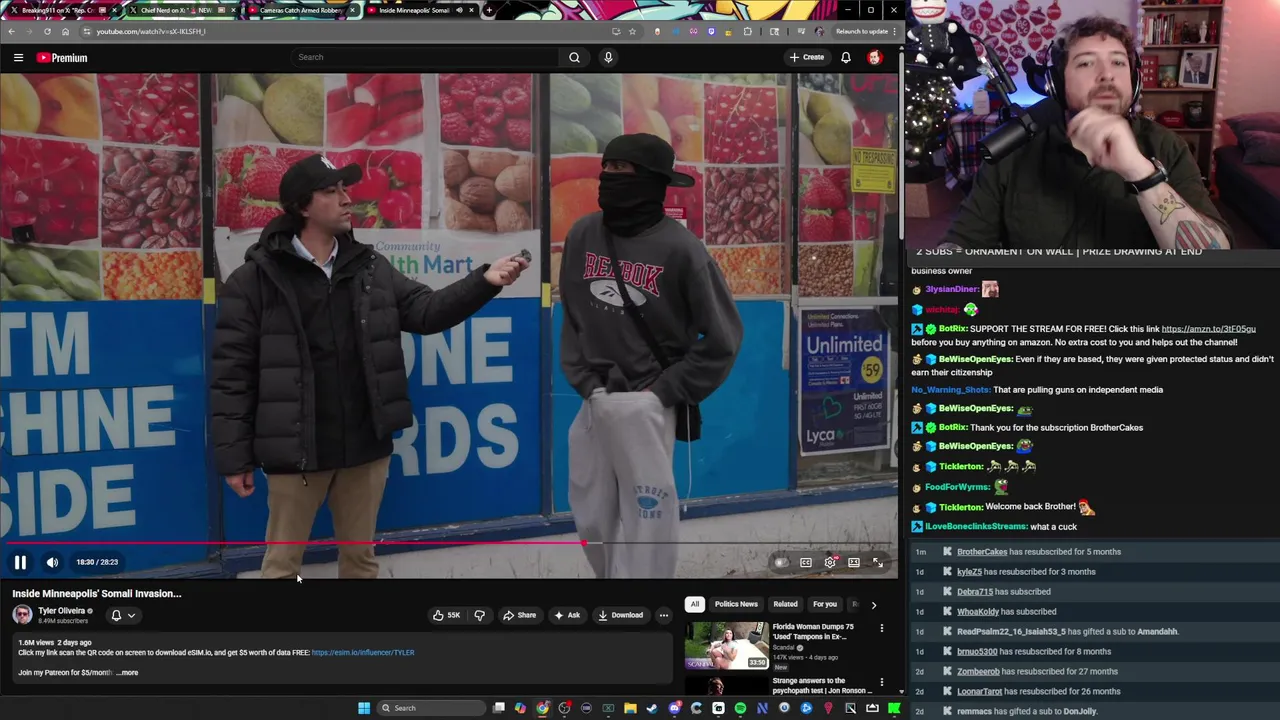This screenshot has height=720, width=1280.
Task: Download the video
Action: [621, 615]
